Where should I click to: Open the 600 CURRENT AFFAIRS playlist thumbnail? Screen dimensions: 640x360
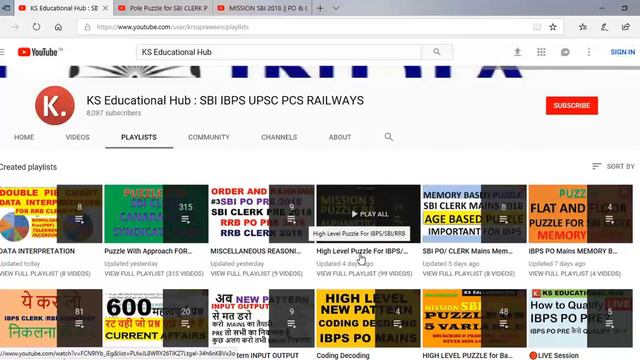pos(156,318)
